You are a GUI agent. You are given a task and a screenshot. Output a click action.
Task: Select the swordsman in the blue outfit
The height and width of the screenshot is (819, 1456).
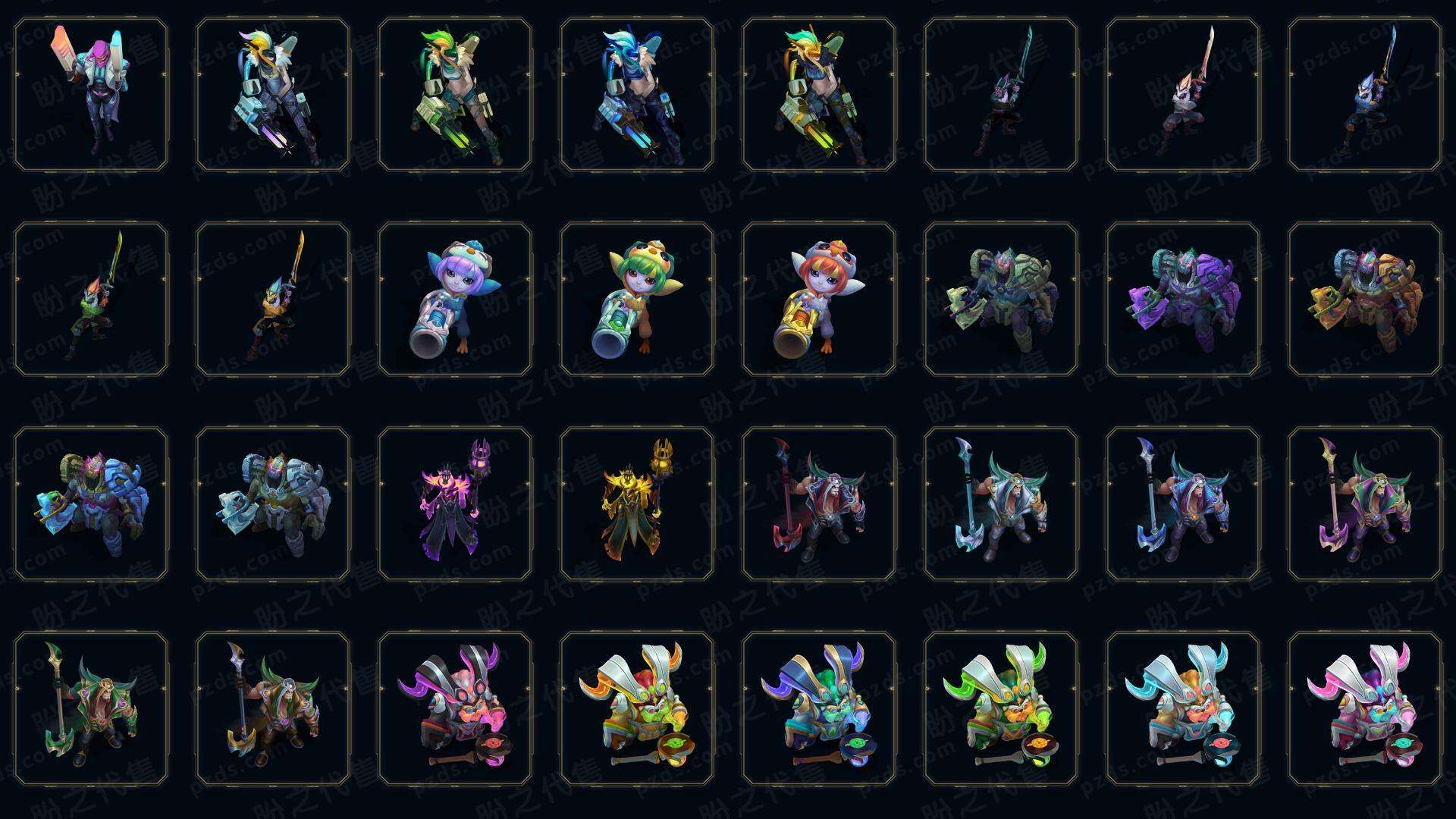tap(1365, 94)
